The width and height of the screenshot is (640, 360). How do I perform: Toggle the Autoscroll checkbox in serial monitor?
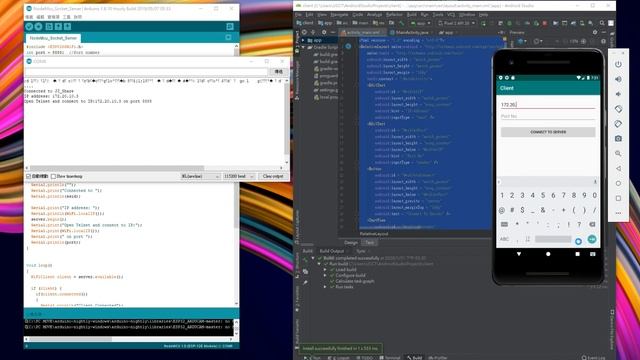(28, 176)
